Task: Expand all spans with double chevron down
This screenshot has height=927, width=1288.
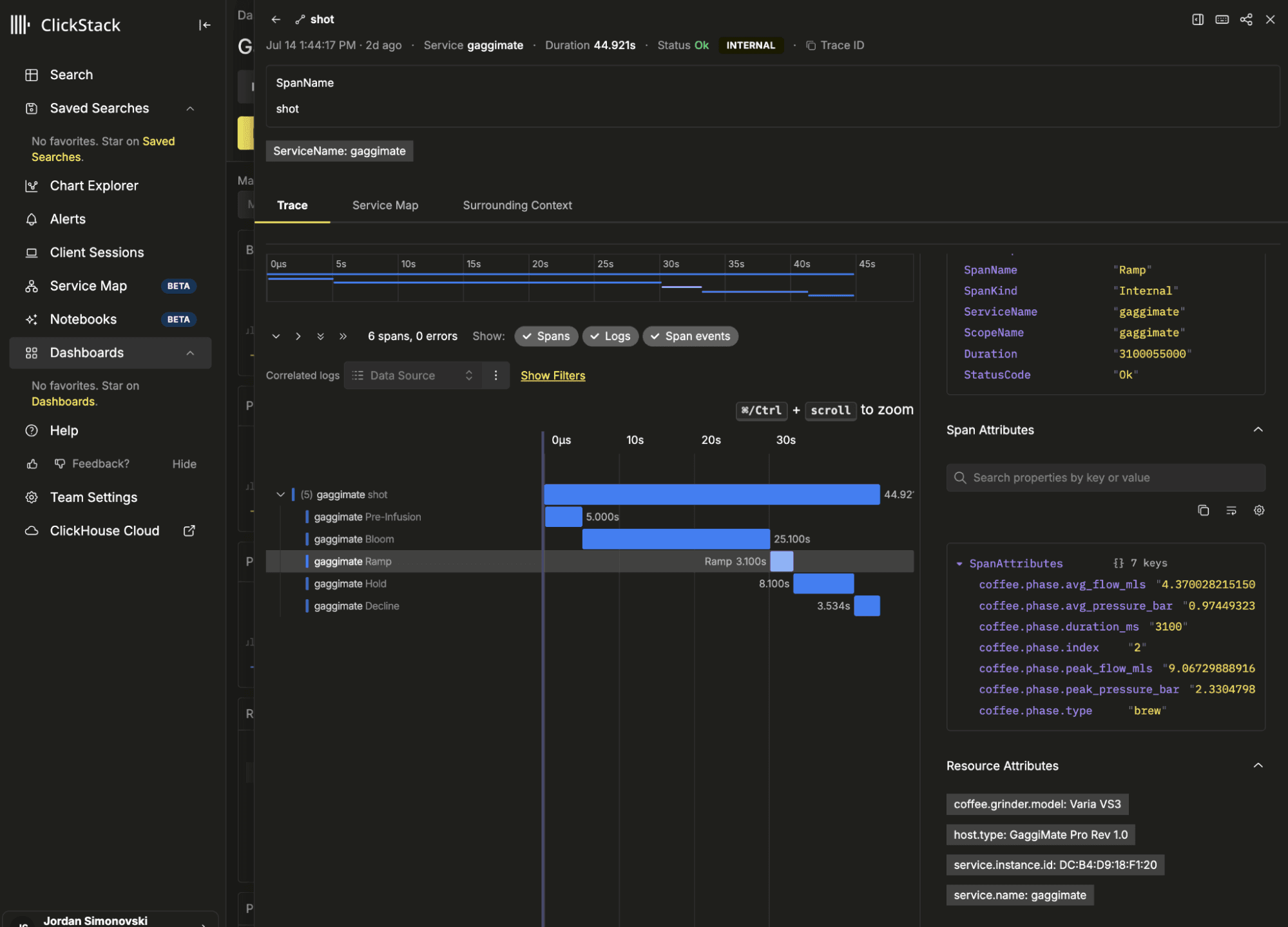Action: [320, 336]
